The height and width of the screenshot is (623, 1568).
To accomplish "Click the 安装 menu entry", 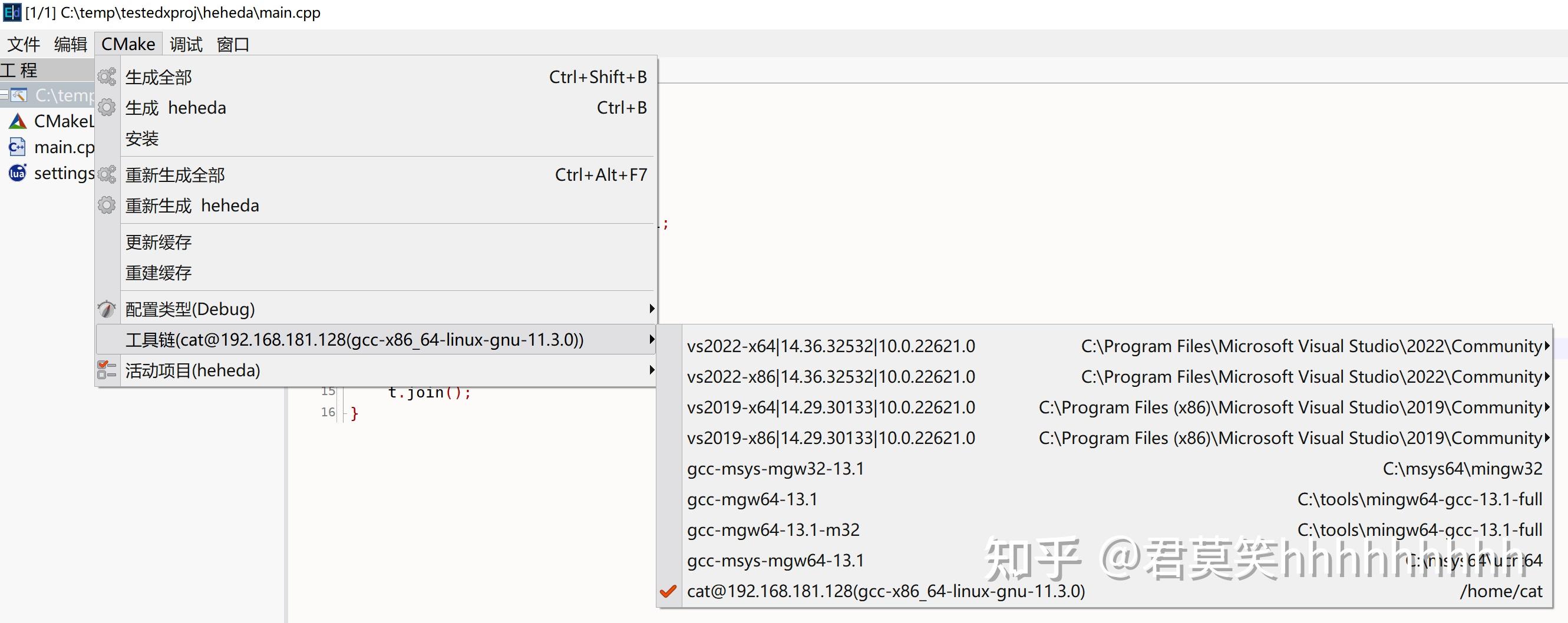I will click(x=141, y=139).
